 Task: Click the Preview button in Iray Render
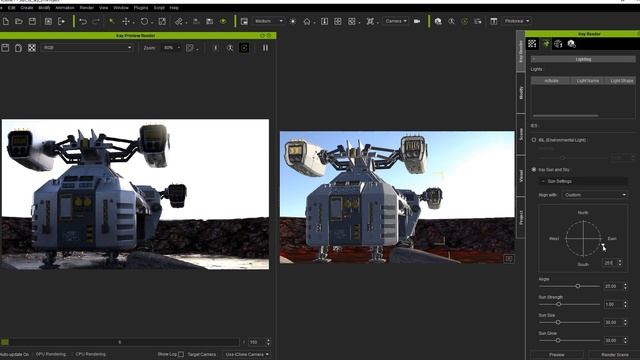click(x=557, y=355)
